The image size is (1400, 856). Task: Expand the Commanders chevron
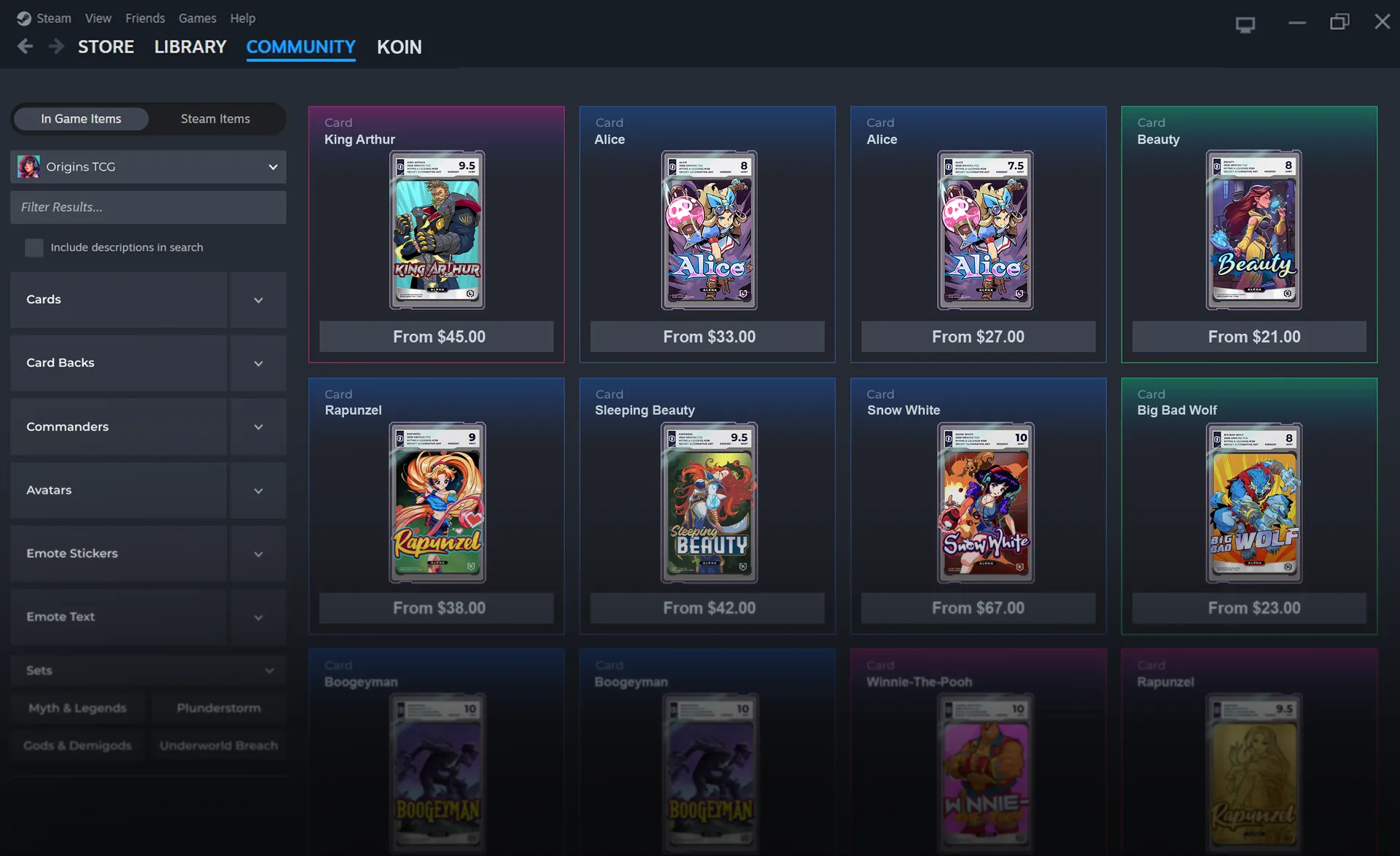[258, 427]
